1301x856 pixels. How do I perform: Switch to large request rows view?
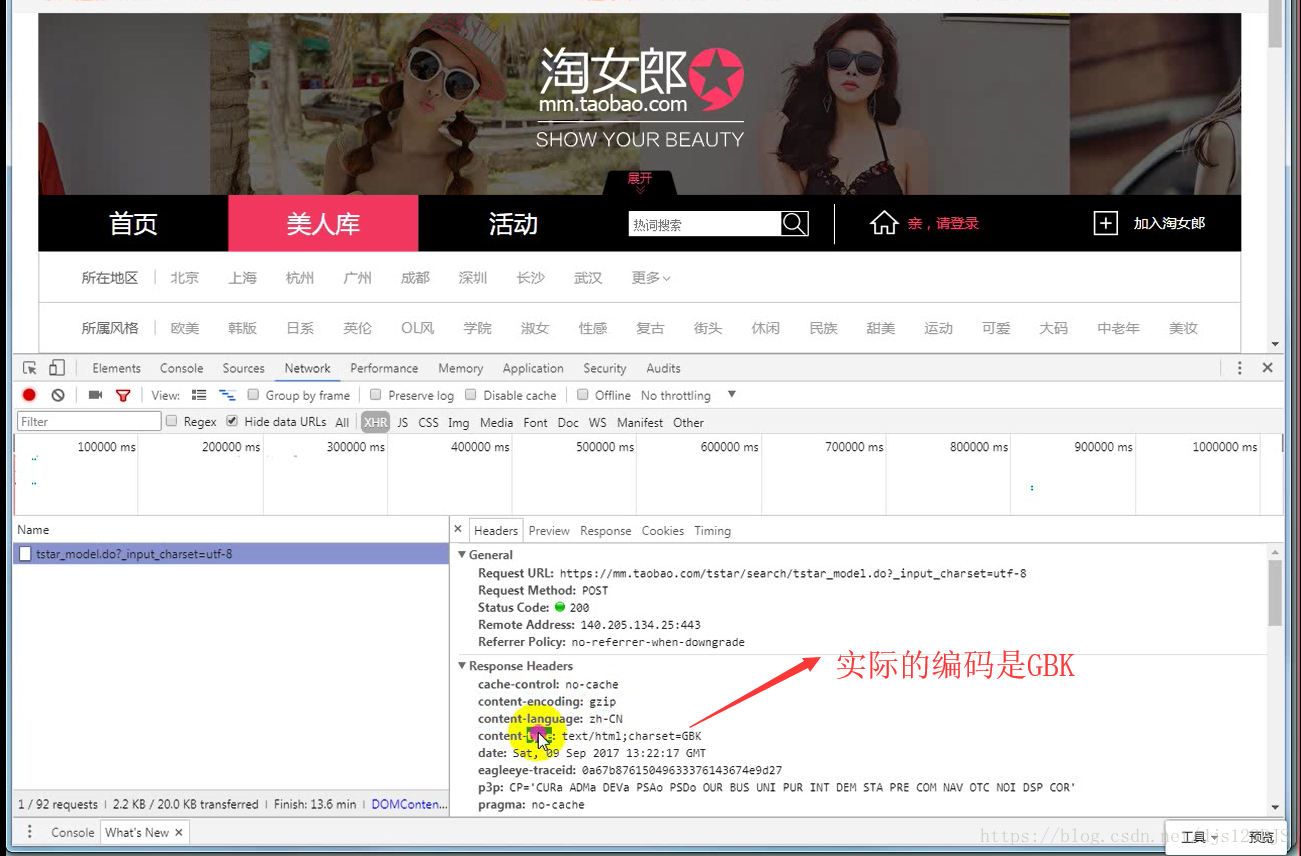199,395
